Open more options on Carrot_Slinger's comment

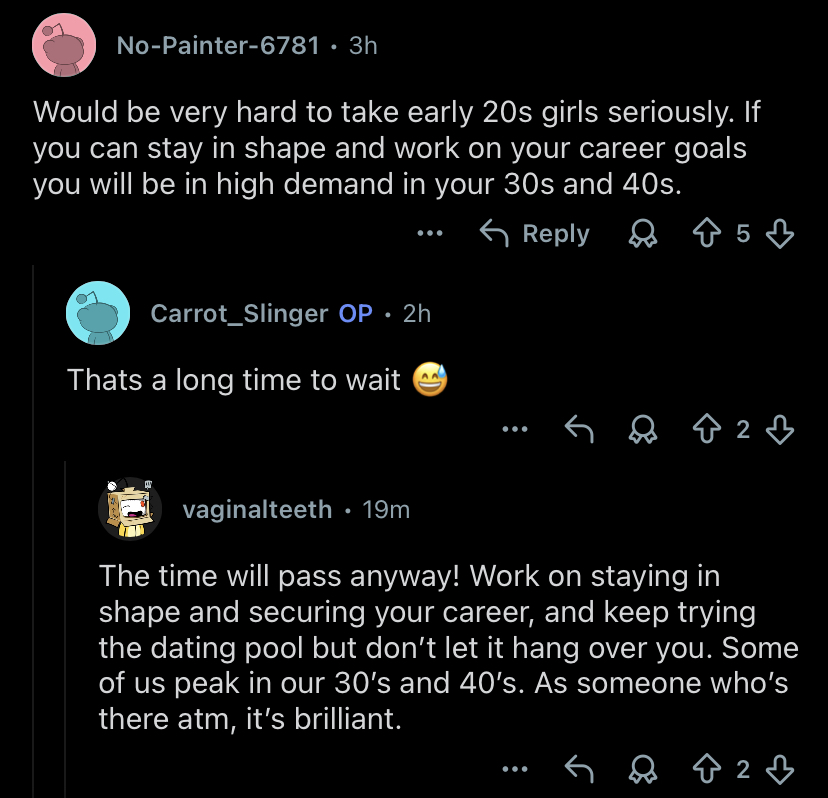[x=514, y=429]
